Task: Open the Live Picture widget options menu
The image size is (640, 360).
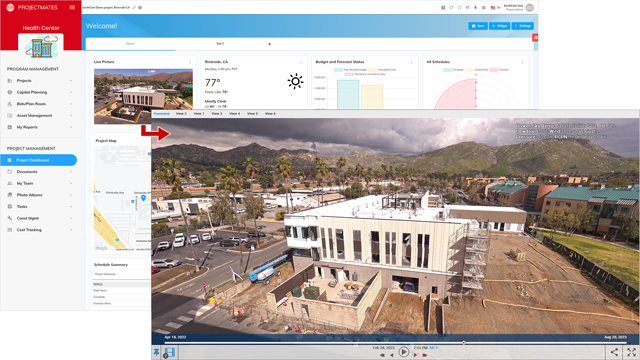Action: [190, 62]
